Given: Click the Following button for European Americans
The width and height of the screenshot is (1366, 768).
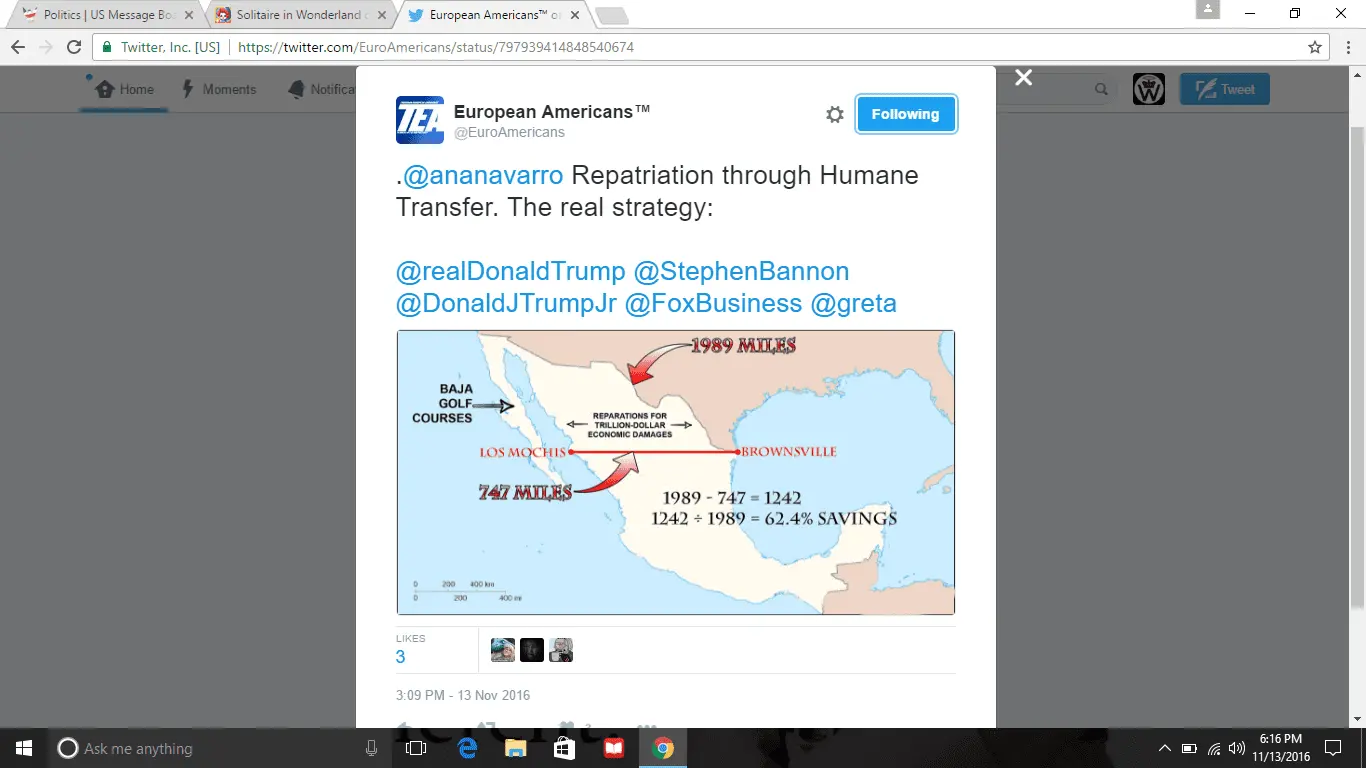Looking at the screenshot, I should [x=905, y=114].
